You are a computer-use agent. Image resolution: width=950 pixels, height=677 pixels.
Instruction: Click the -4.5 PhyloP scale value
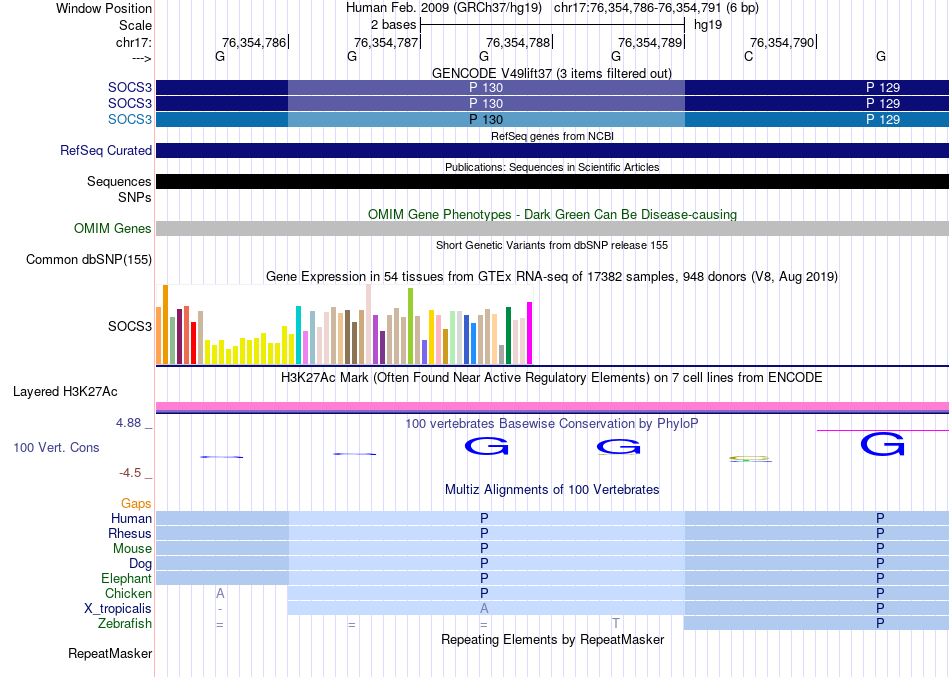click(x=130, y=473)
